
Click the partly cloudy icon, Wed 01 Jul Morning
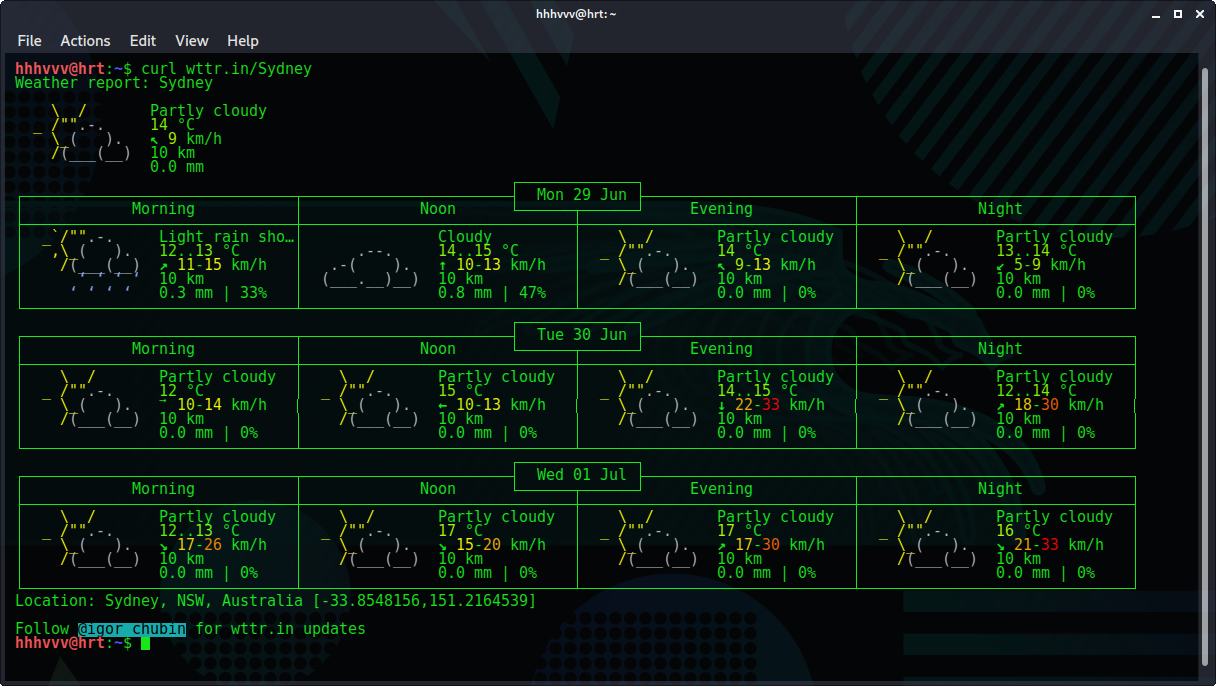[92, 538]
